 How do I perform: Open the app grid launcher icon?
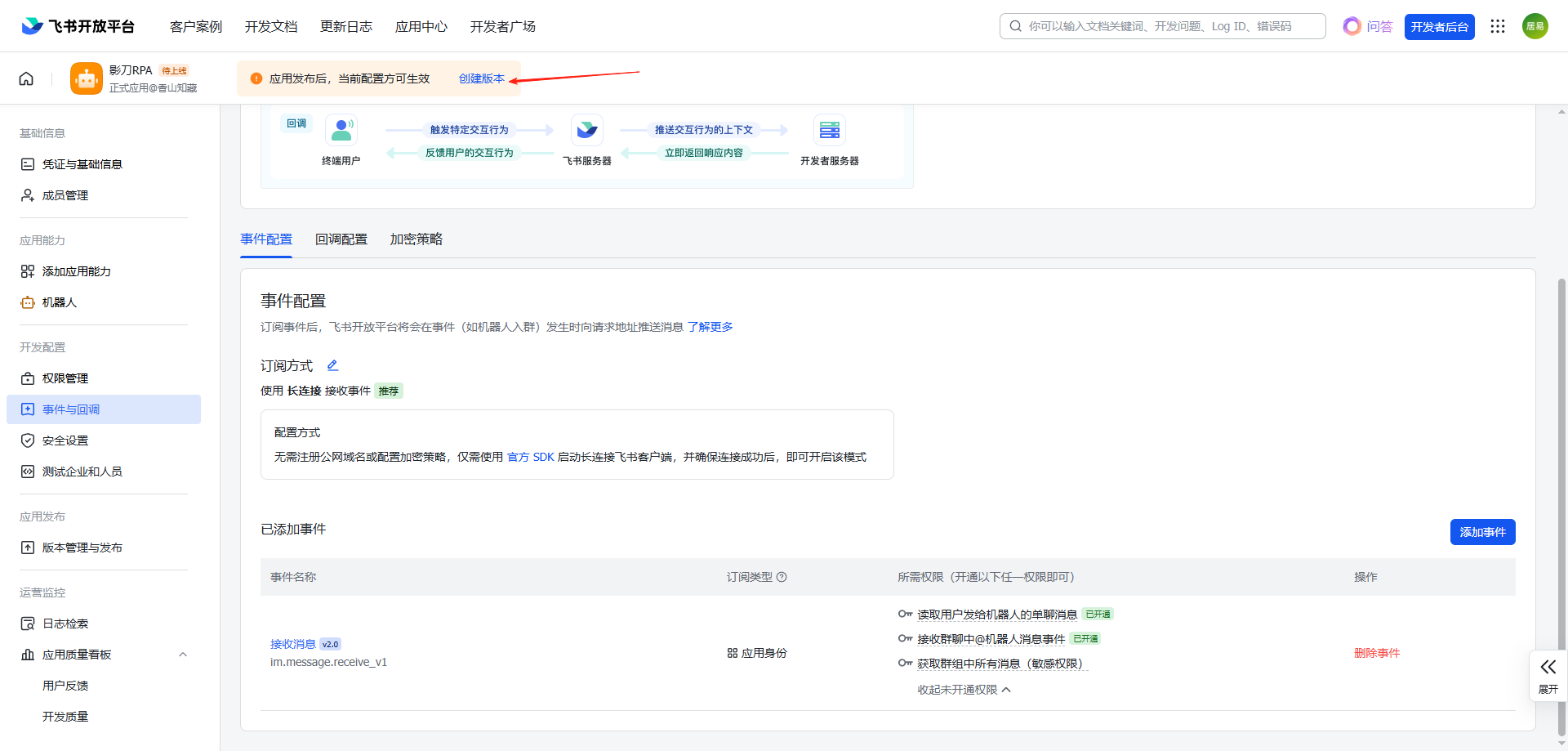(1497, 26)
